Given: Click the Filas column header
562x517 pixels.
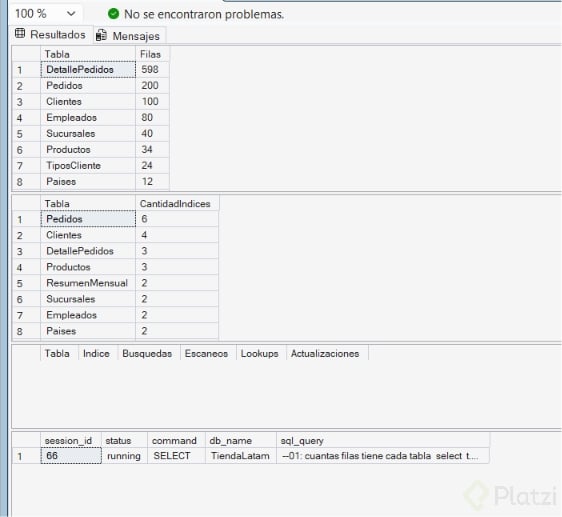Looking at the screenshot, I should [x=152, y=54].
